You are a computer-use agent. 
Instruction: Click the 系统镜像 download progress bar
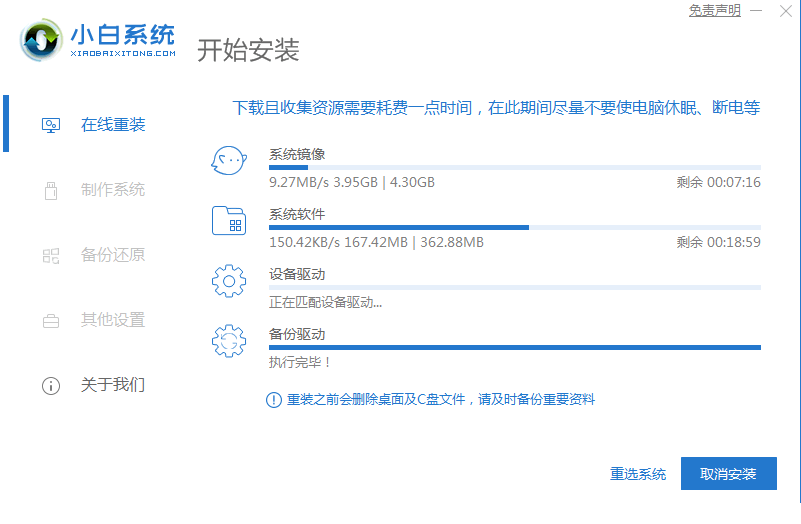coord(514,168)
